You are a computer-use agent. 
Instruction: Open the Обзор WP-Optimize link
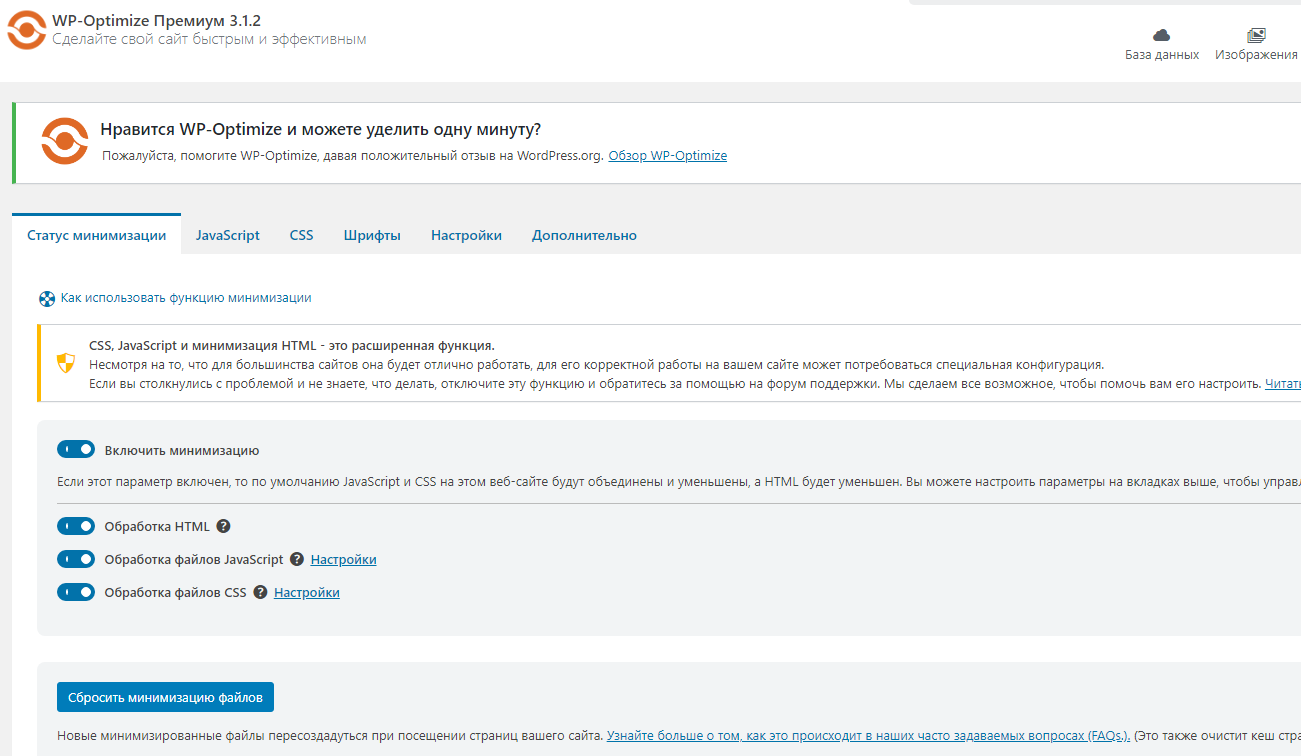click(x=668, y=156)
